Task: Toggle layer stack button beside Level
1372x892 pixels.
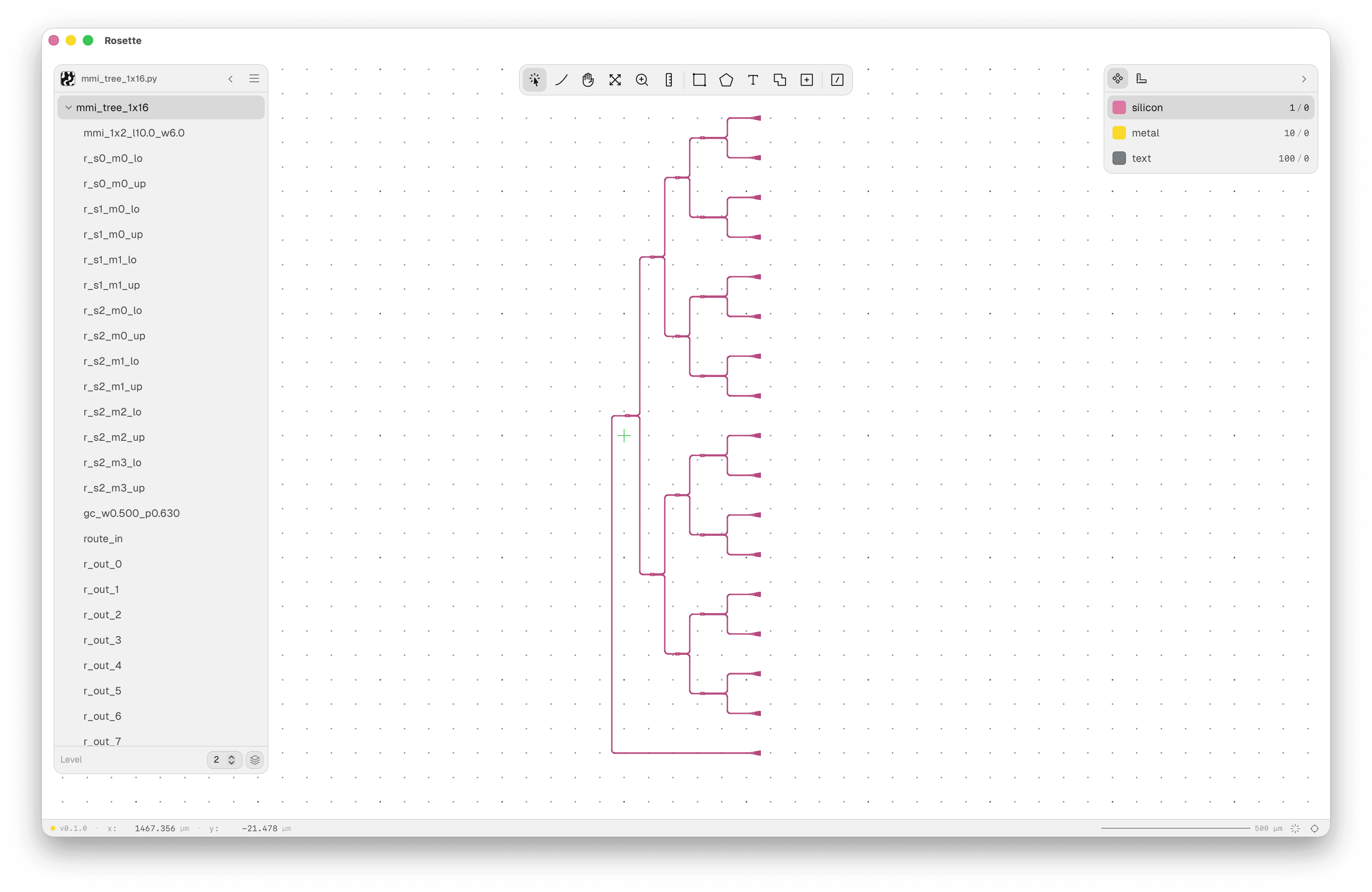Action: [255, 759]
